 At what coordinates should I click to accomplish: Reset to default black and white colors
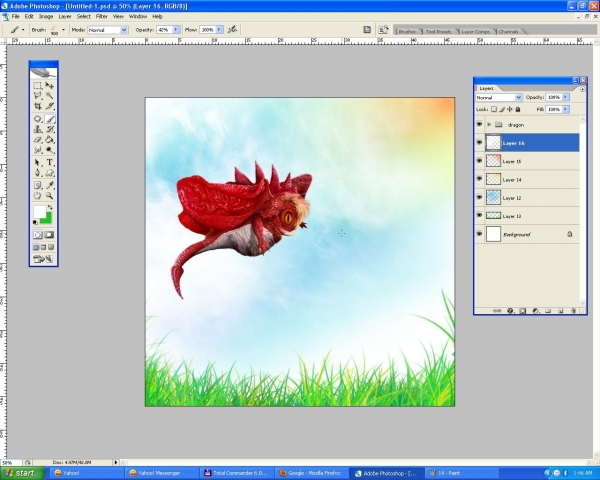(x=35, y=222)
